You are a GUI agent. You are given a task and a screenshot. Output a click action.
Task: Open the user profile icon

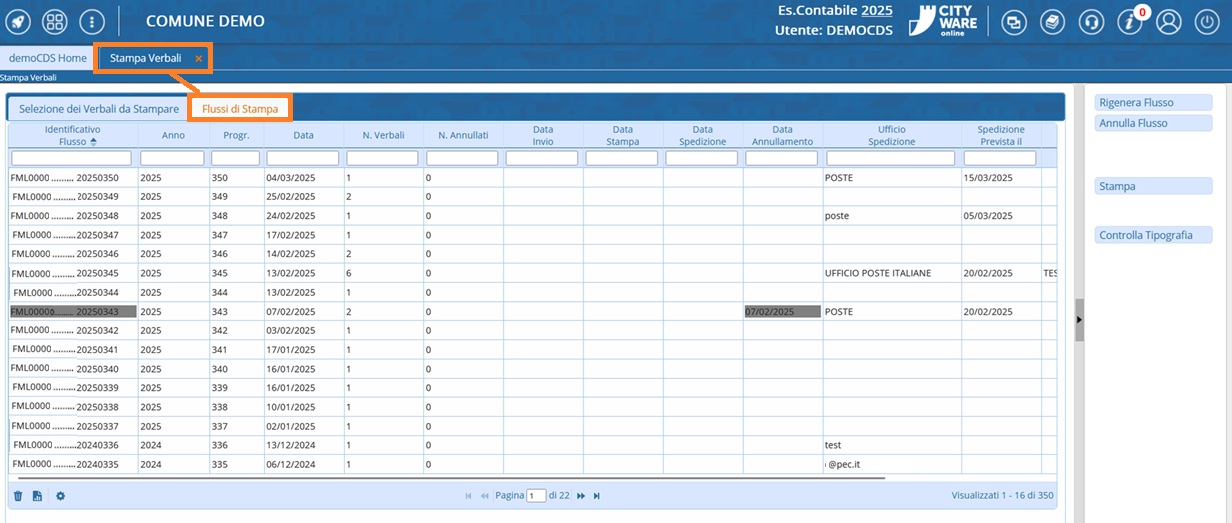[x=1168, y=22]
